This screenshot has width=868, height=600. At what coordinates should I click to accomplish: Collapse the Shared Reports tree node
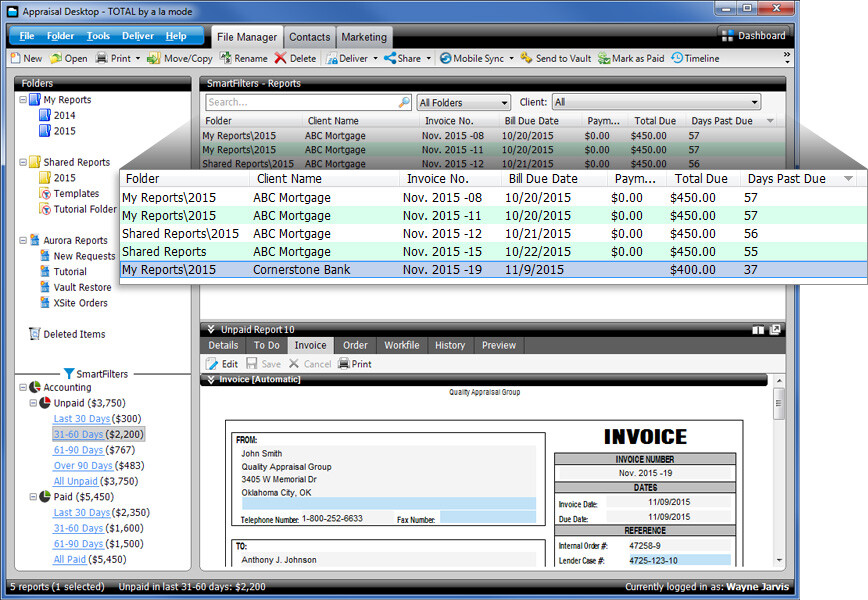click(x=23, y=162)
